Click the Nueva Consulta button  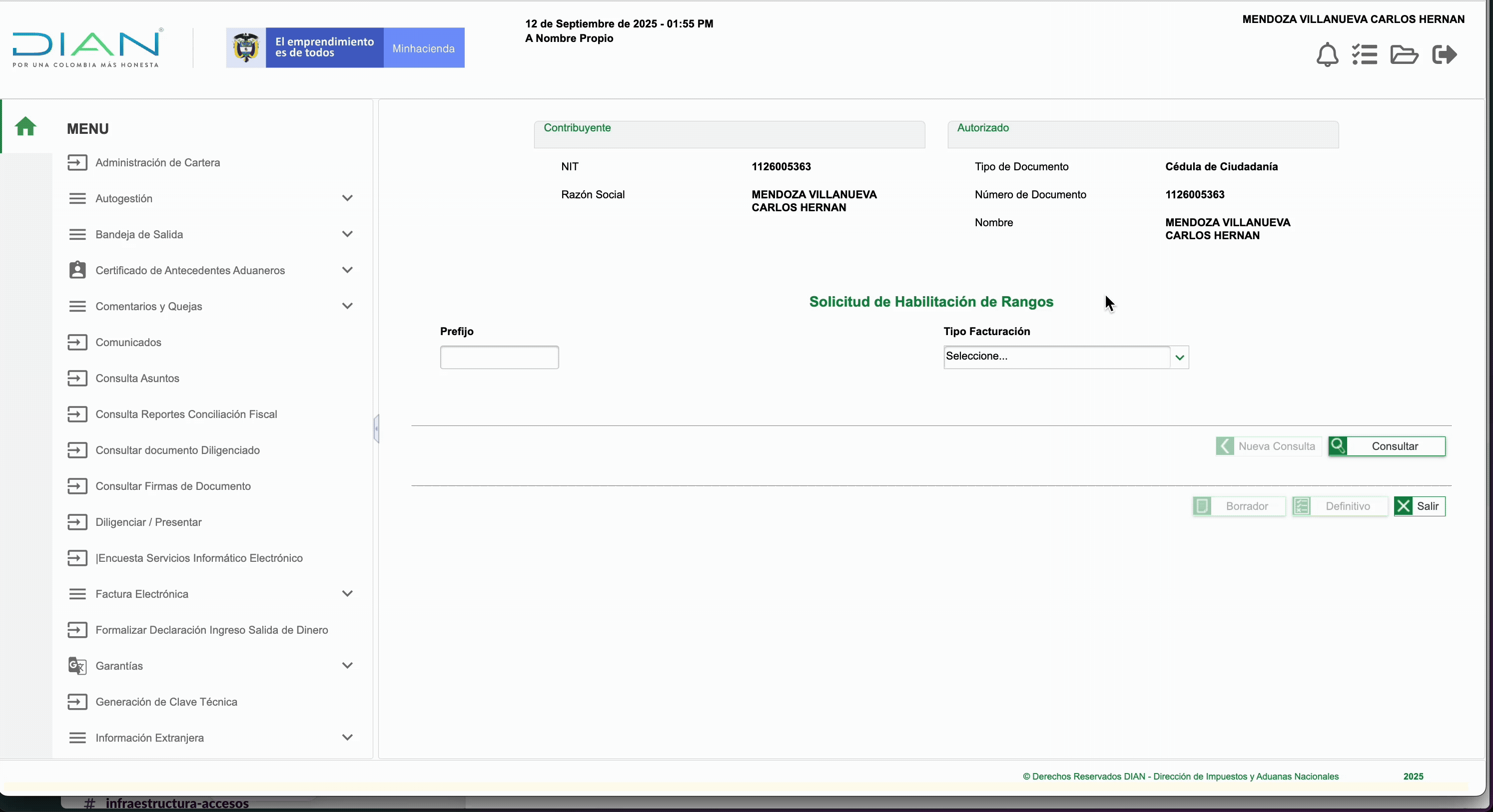pyautogui.click(x=1268, y=446)
